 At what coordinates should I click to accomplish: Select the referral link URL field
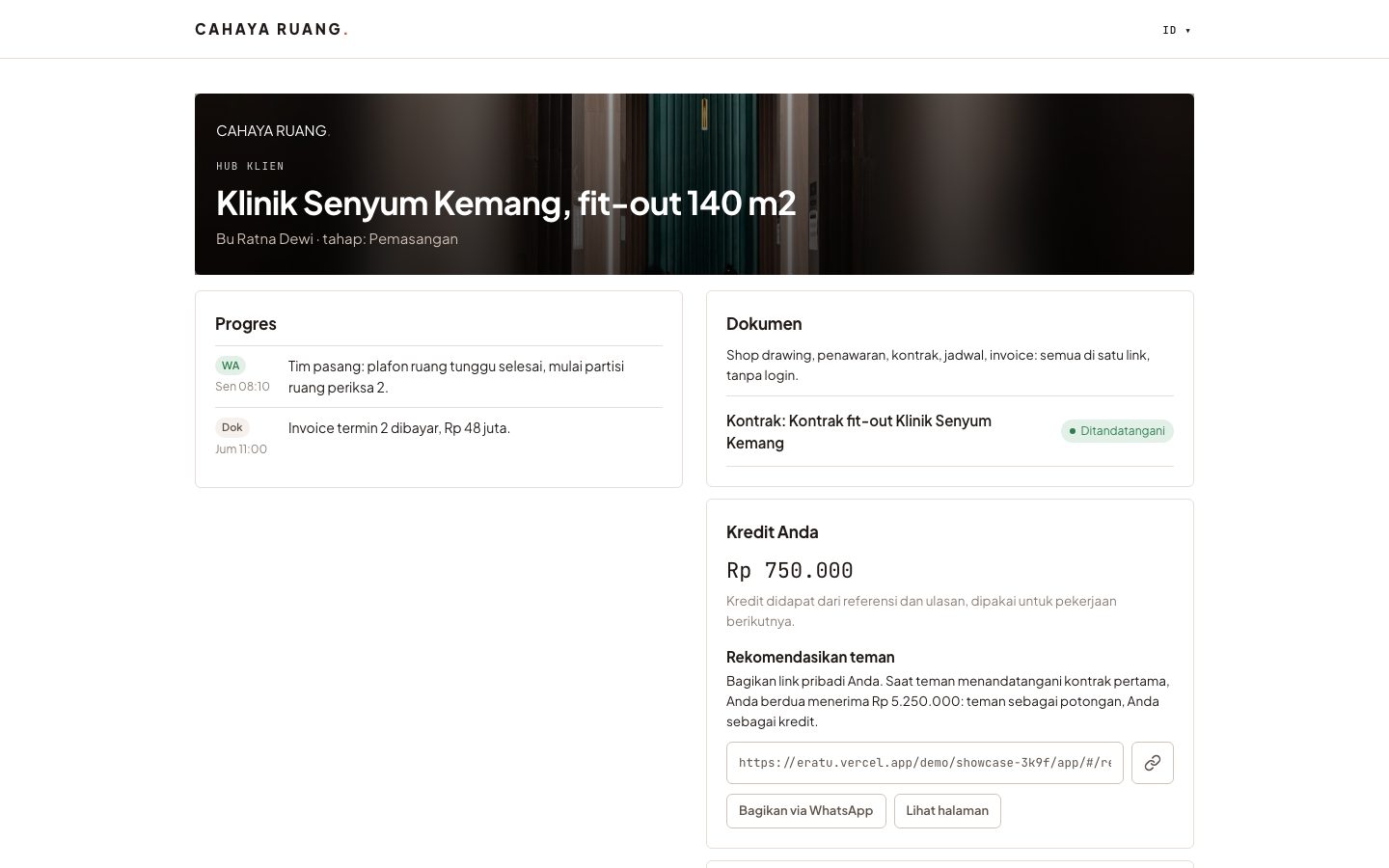tap(925, 763)
